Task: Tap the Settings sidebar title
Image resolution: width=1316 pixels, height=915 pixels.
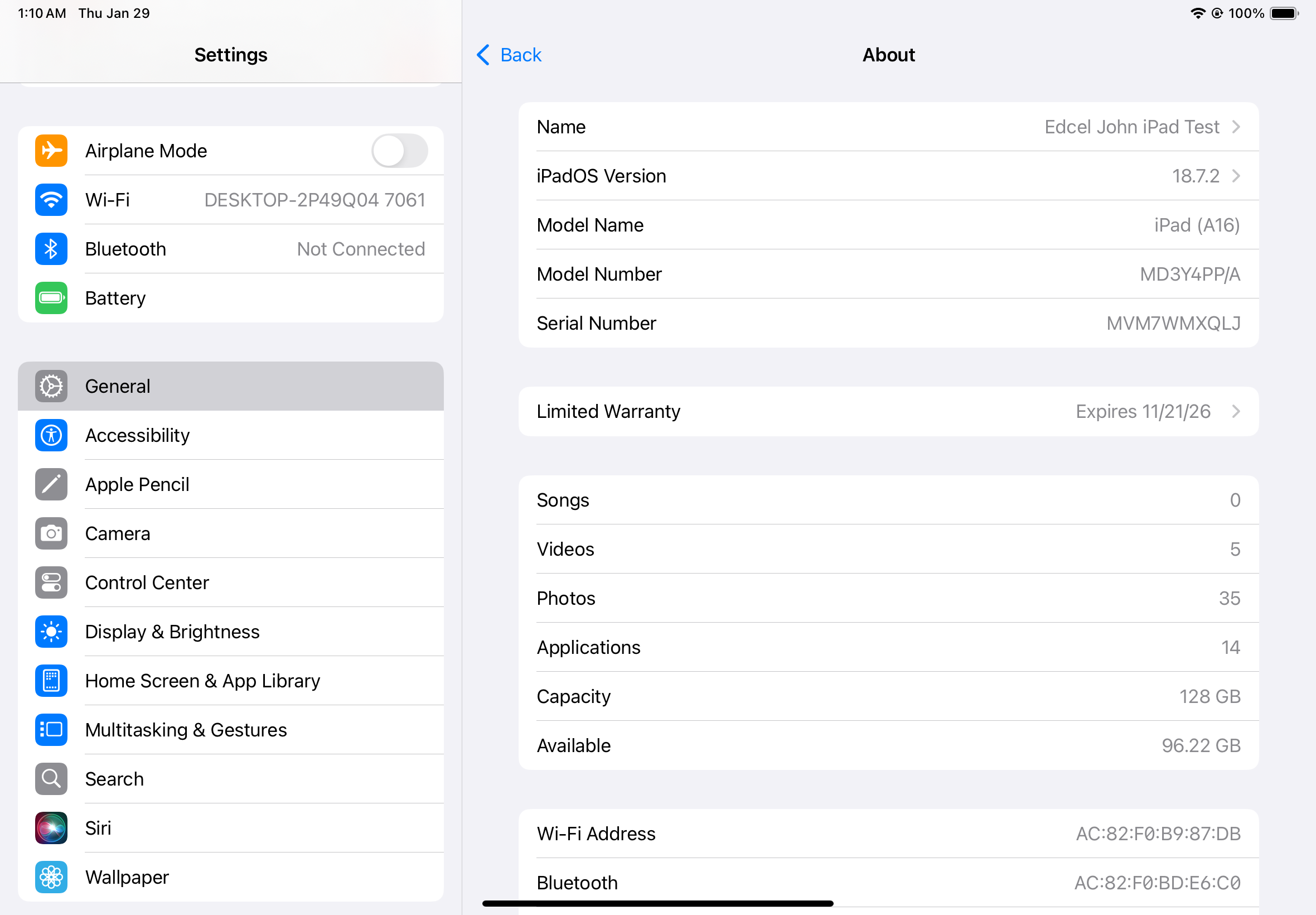Action: [x=231, y=55]
